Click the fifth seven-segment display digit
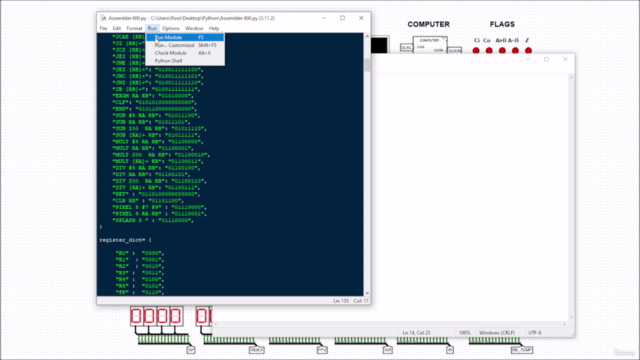640x360 pixels. [202, 316]
